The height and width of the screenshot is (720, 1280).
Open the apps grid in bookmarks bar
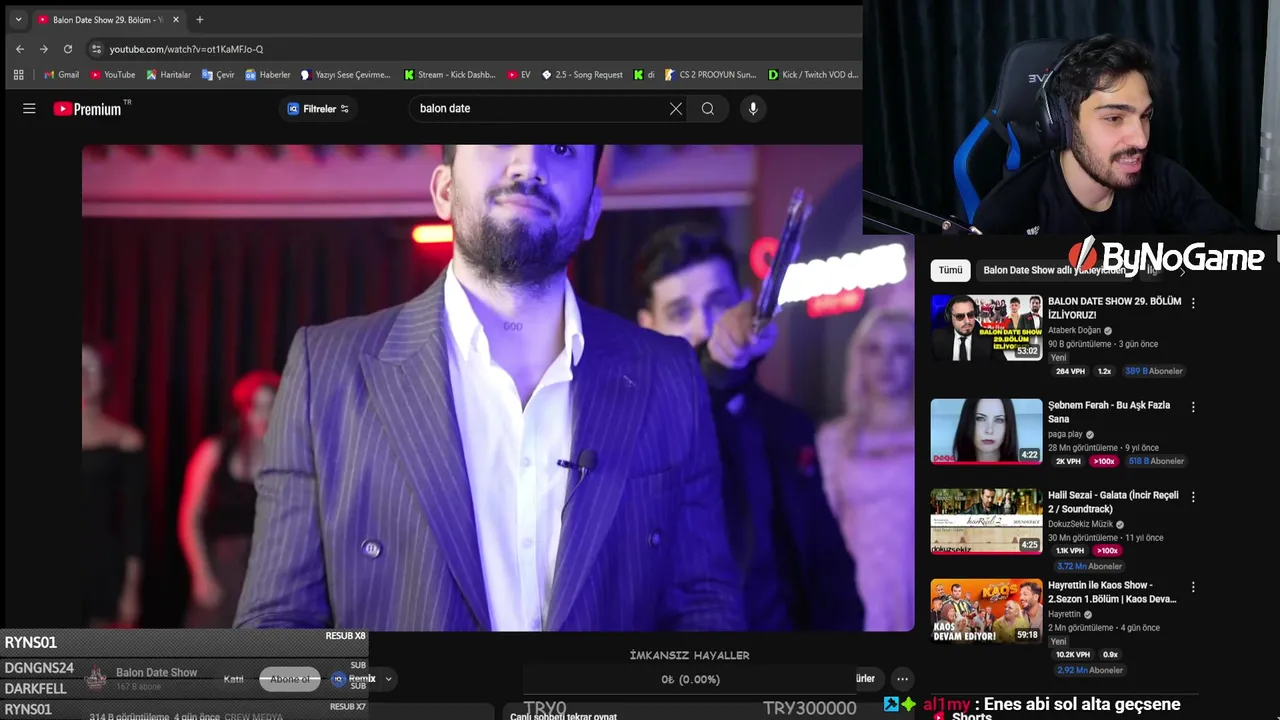(18, 75)
